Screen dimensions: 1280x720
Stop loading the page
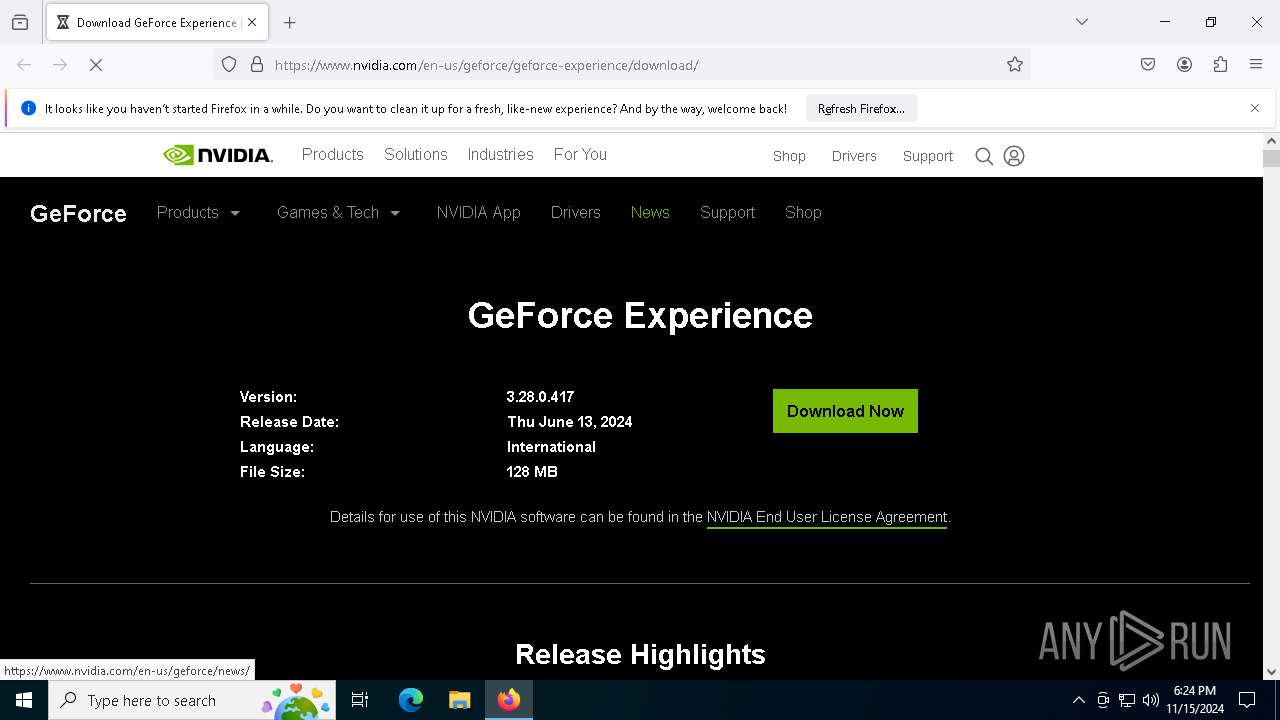(96, 65)
